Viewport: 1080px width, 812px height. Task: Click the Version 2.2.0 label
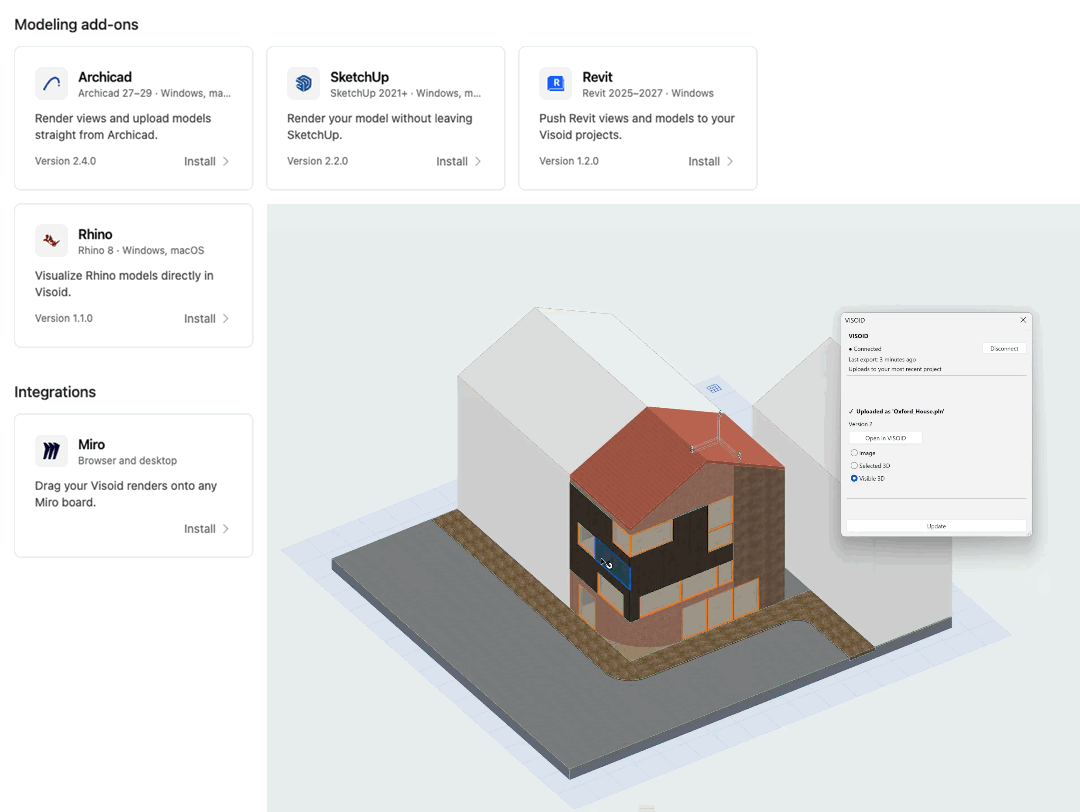tap(318, 161)
